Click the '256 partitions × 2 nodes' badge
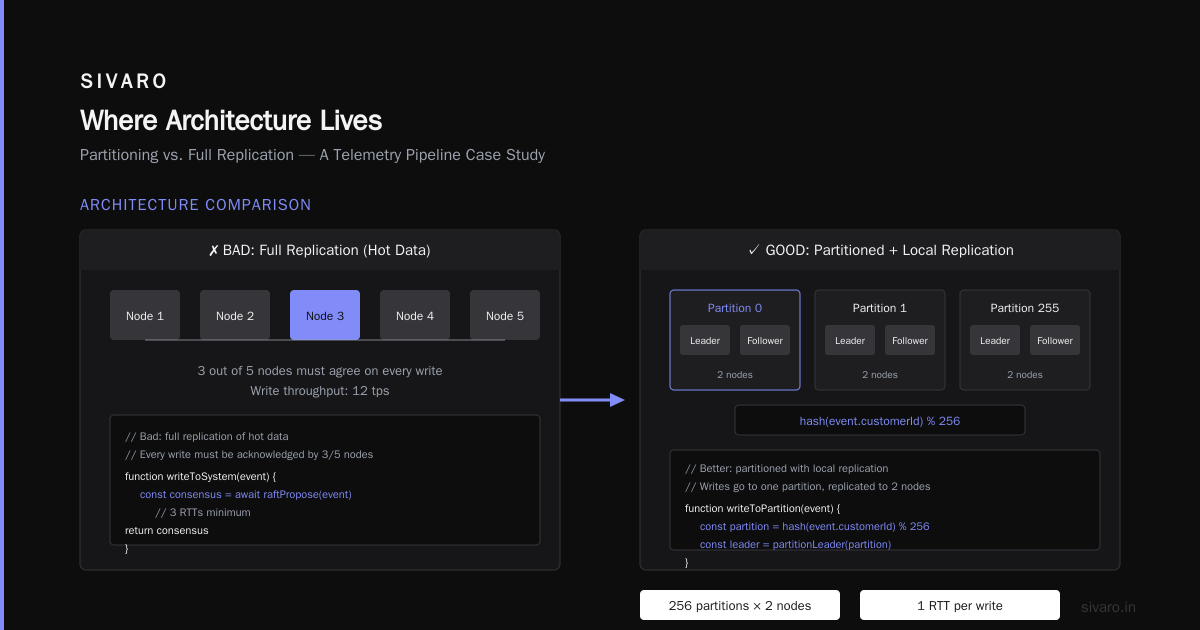Screen dimensions: 1200x630 pyautogui.click(x=740, y=605)
